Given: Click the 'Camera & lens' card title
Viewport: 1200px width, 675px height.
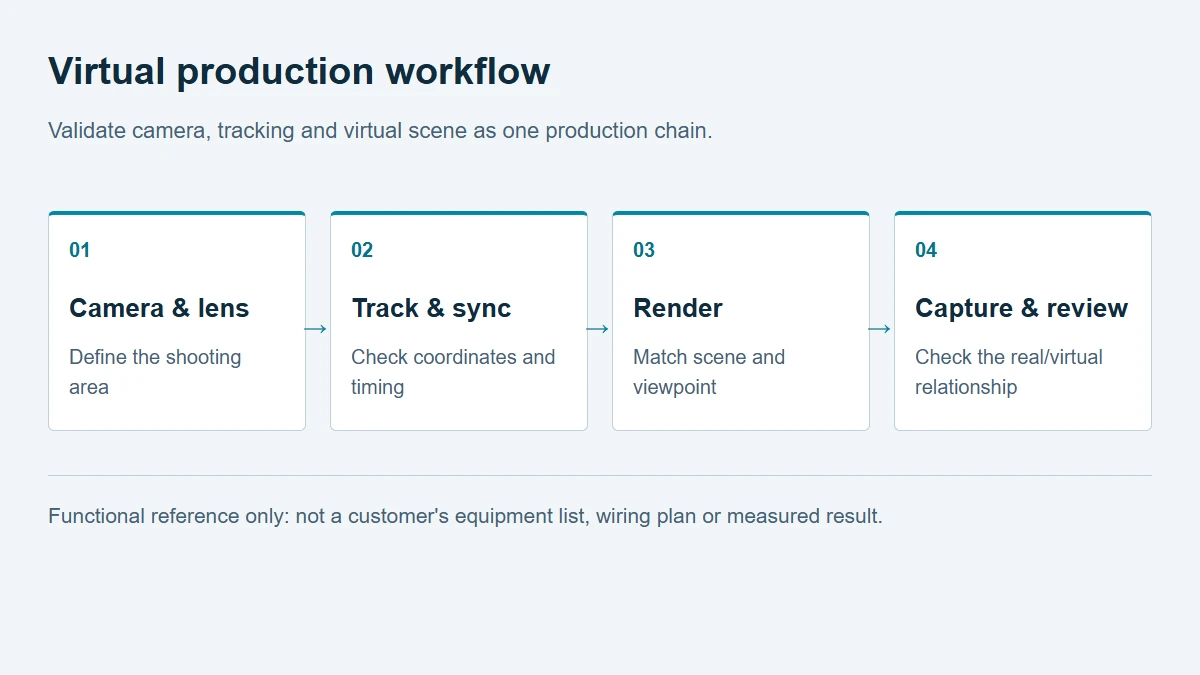Looking at the screenshot, I should pyautogui.click(x=159, y=308).
